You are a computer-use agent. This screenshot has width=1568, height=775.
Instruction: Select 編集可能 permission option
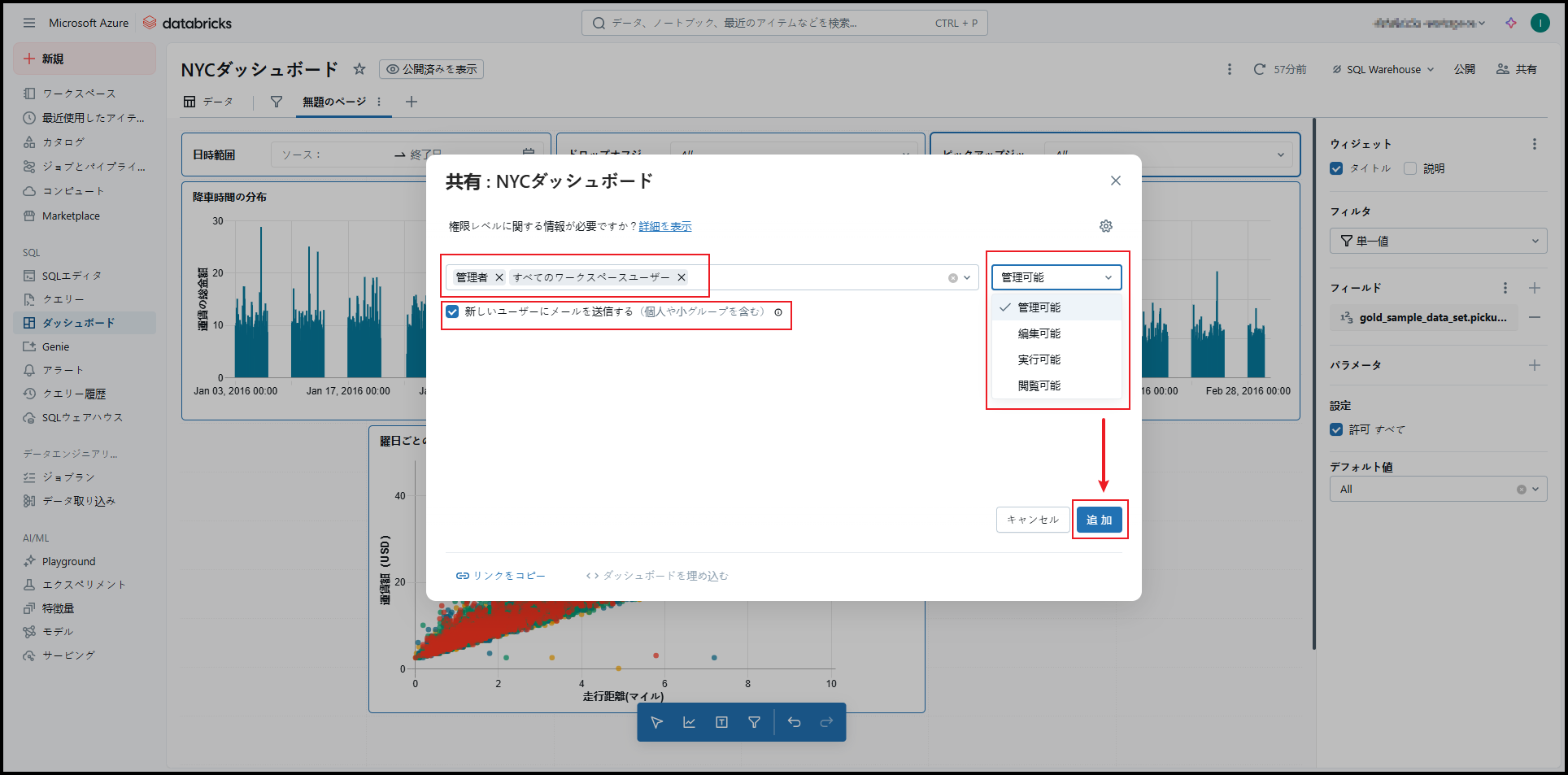(x=1056, y=333)
